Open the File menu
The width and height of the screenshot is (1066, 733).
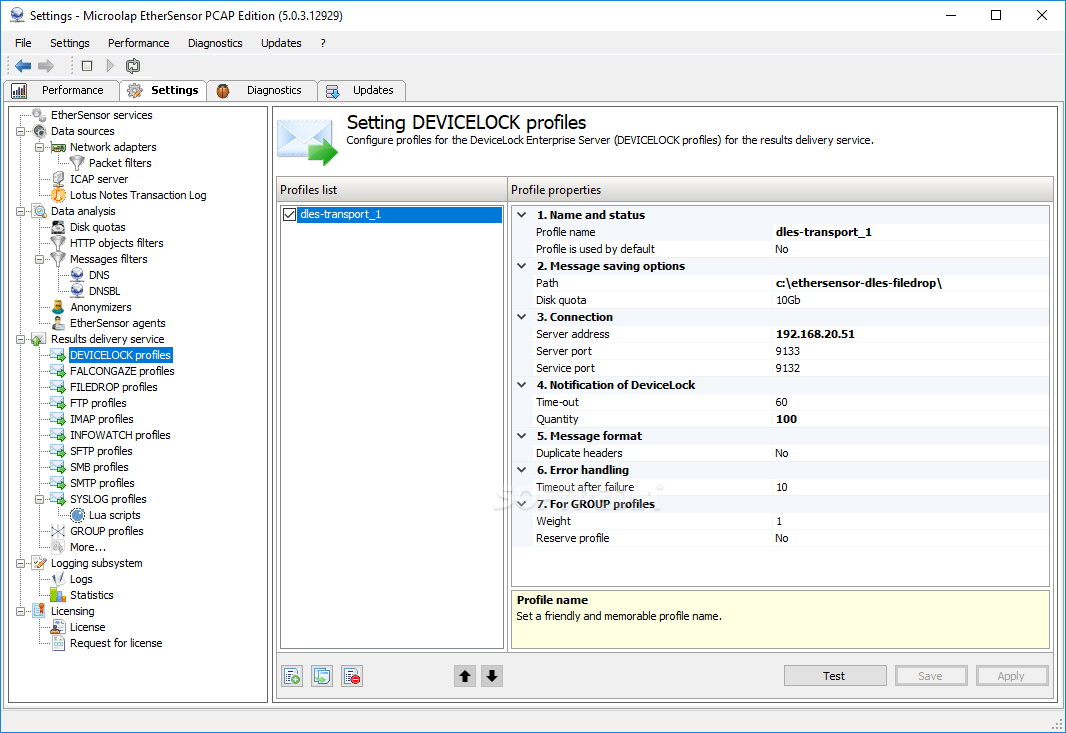(23, 43)
